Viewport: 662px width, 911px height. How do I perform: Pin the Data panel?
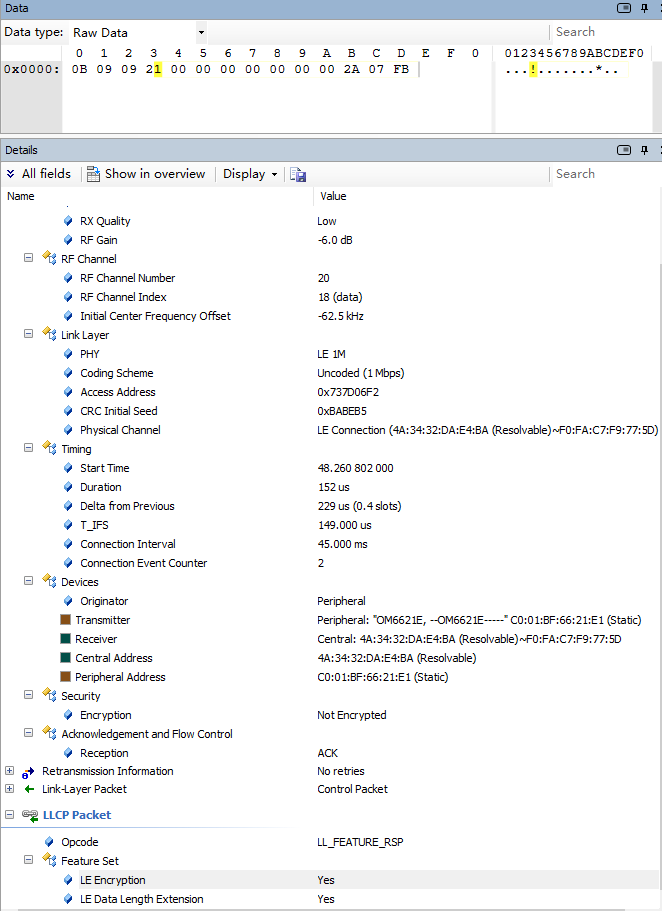645,8
